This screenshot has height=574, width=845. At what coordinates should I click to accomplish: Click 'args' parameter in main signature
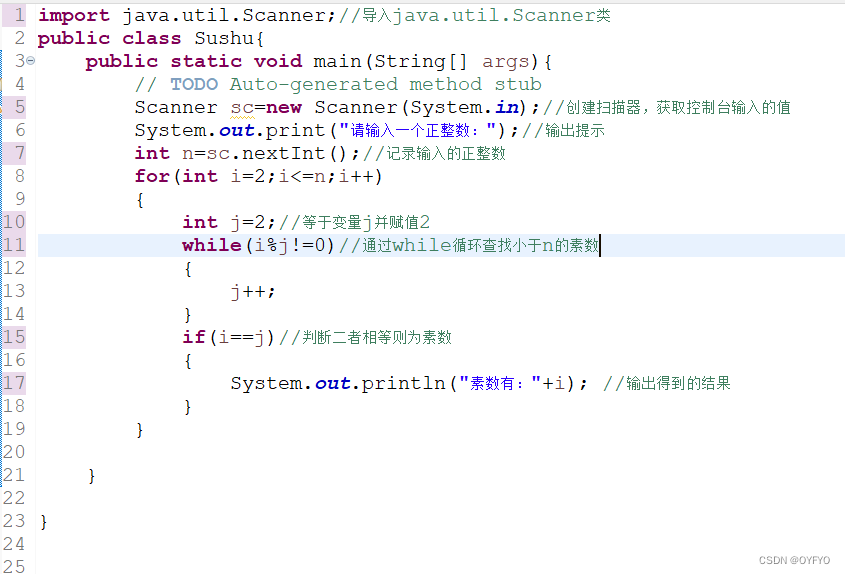click(x=505, y=62)
